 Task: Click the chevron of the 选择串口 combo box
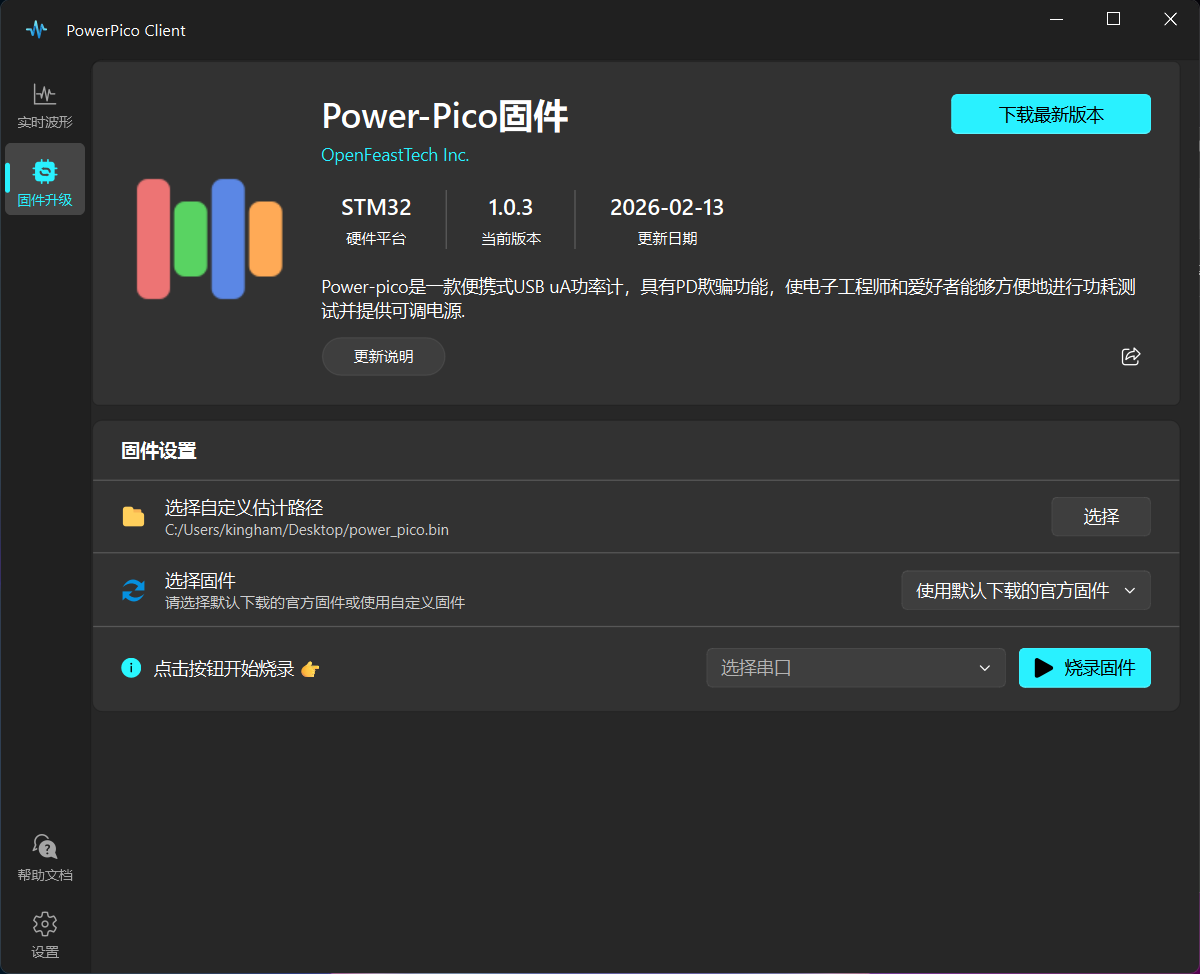985,668
